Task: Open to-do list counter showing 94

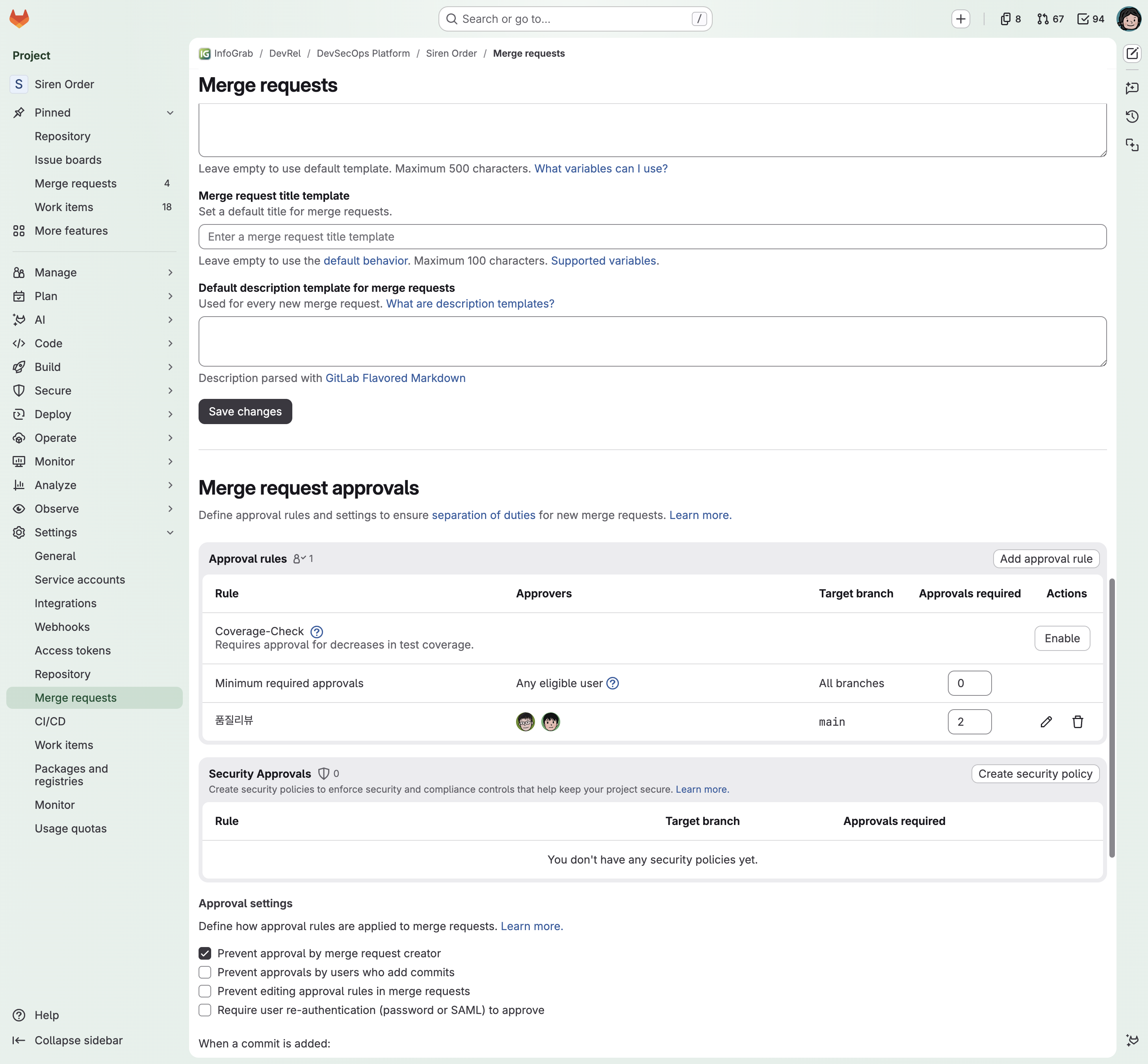Action: tap(1090, 19)
